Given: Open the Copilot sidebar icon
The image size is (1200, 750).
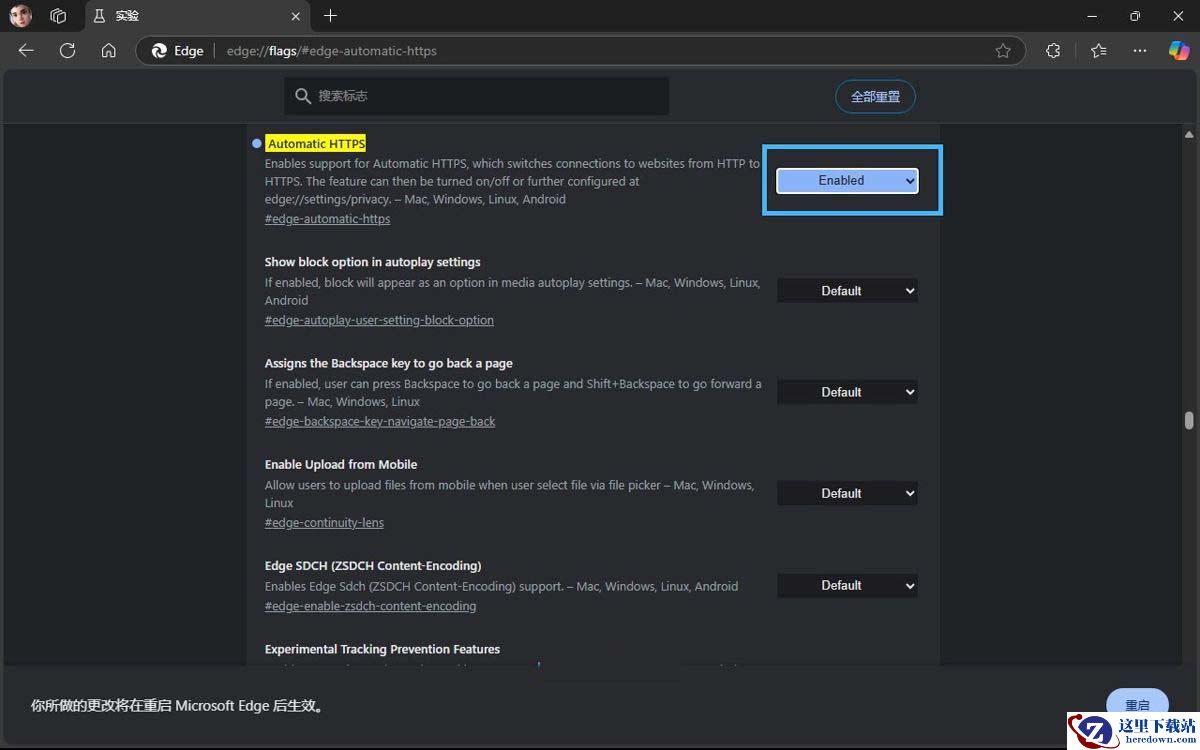Looking at the screenshot, I should click(x=1179, y=50).
